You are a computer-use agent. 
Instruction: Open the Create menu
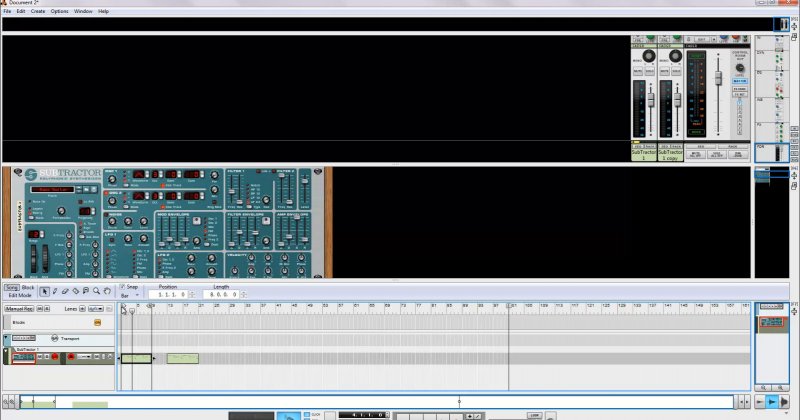coord(37,11)
